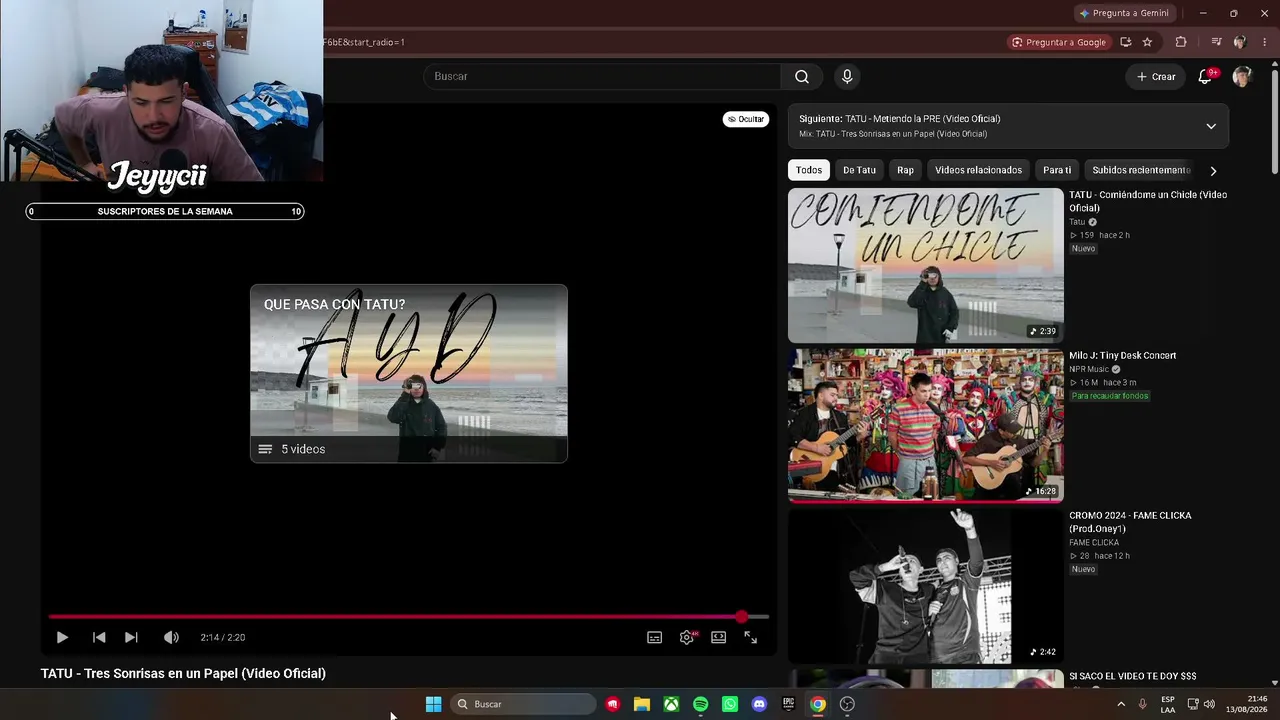
Task: Select the Todos filter chip
Action: (809, 170)
